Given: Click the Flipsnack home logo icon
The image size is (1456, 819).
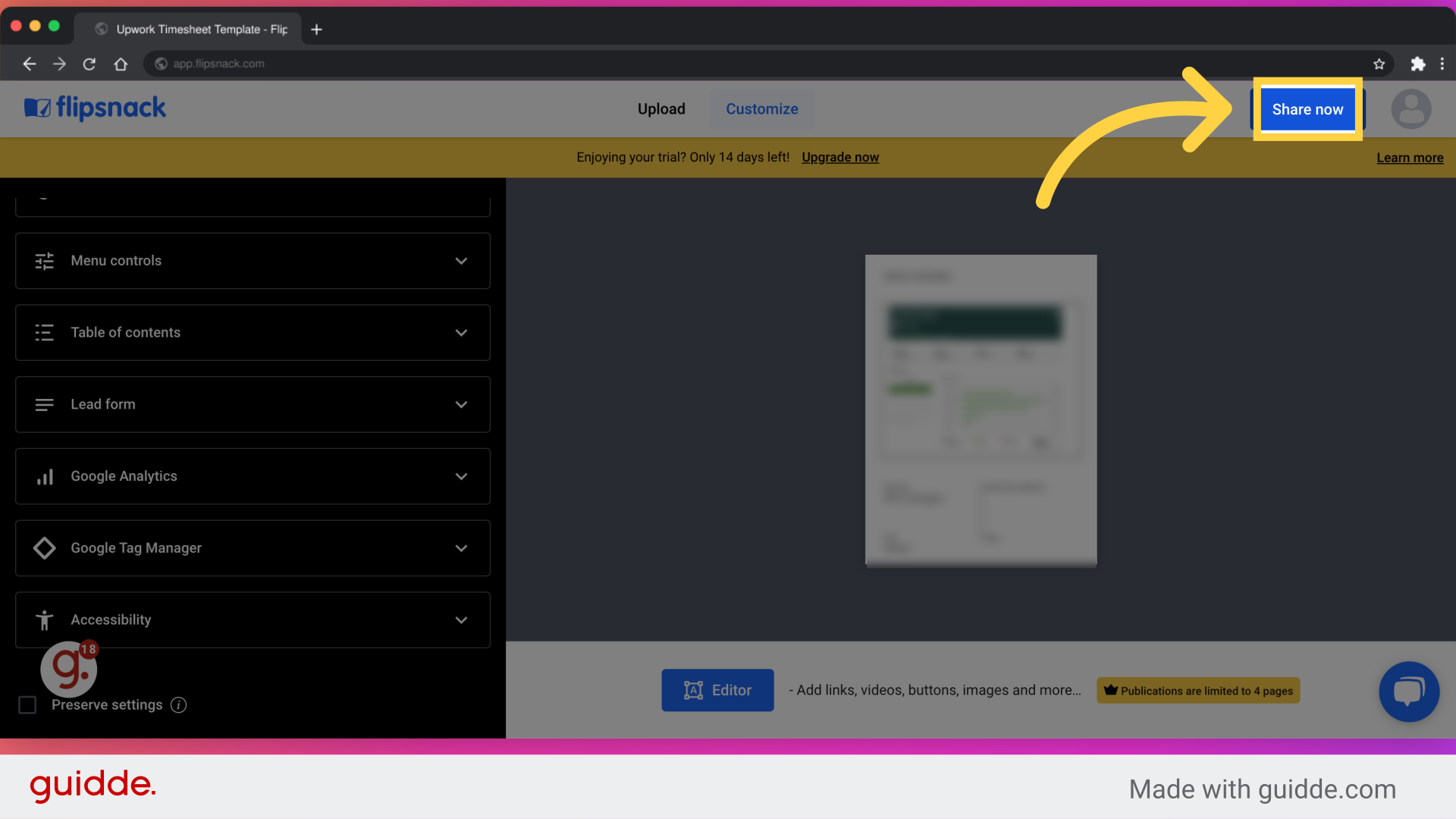Looking at the screenshot, I should click(36, 108).
